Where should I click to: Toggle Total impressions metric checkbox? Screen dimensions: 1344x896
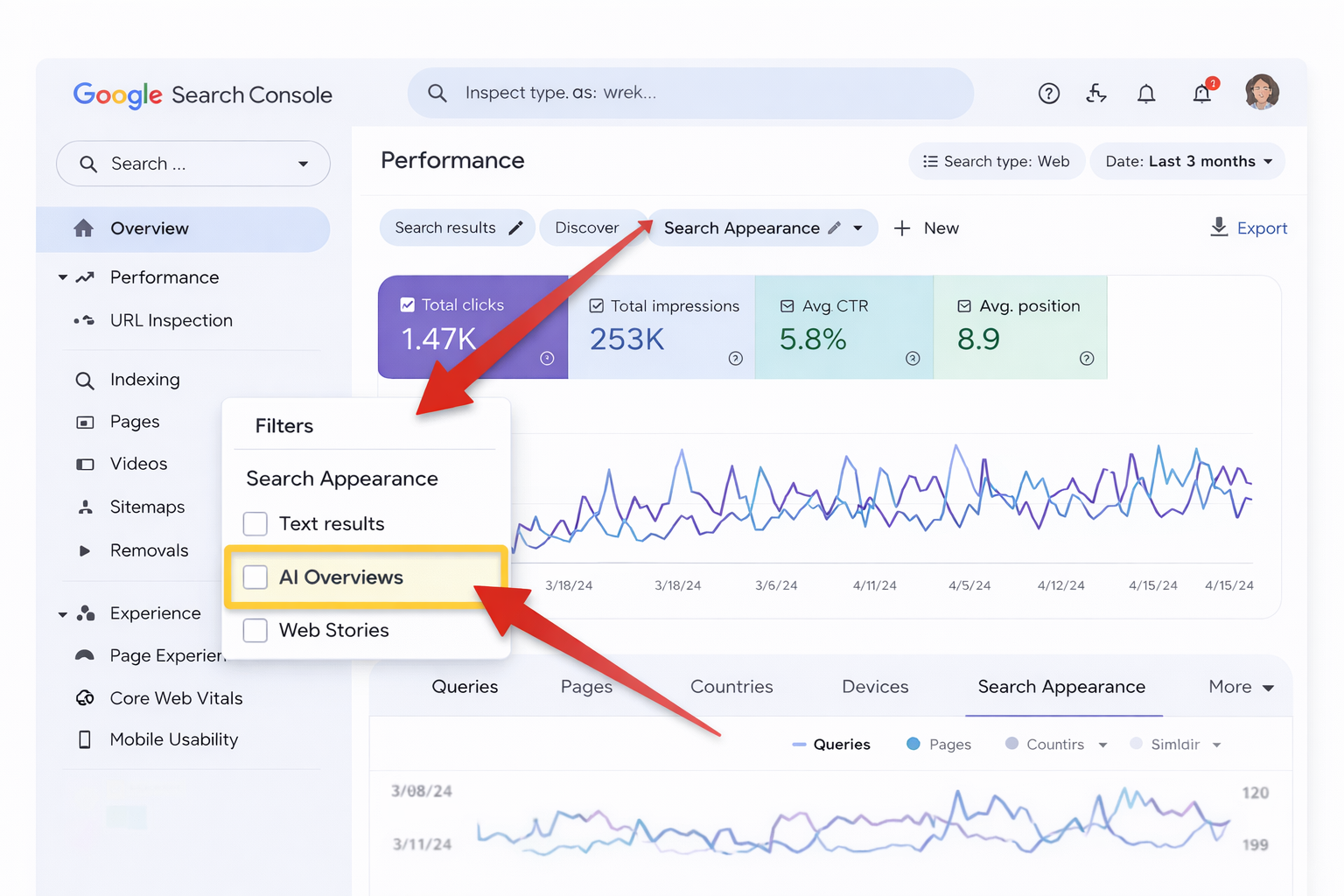pyautogui.click(x=597, y=305)
